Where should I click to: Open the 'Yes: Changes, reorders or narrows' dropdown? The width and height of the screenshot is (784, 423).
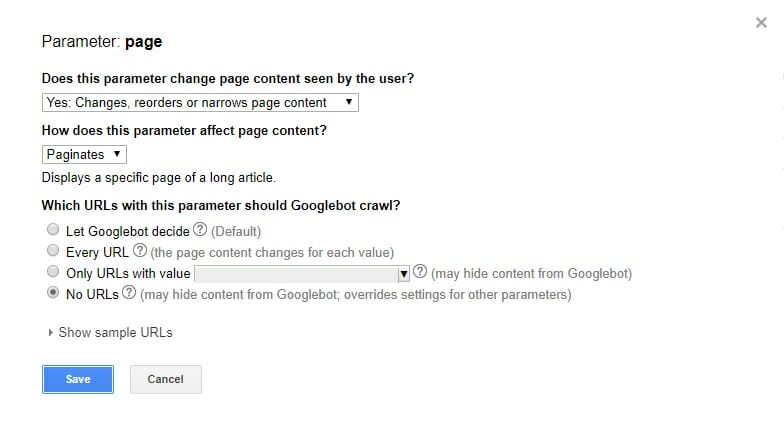pyautogui.click(x=200, y=102)
